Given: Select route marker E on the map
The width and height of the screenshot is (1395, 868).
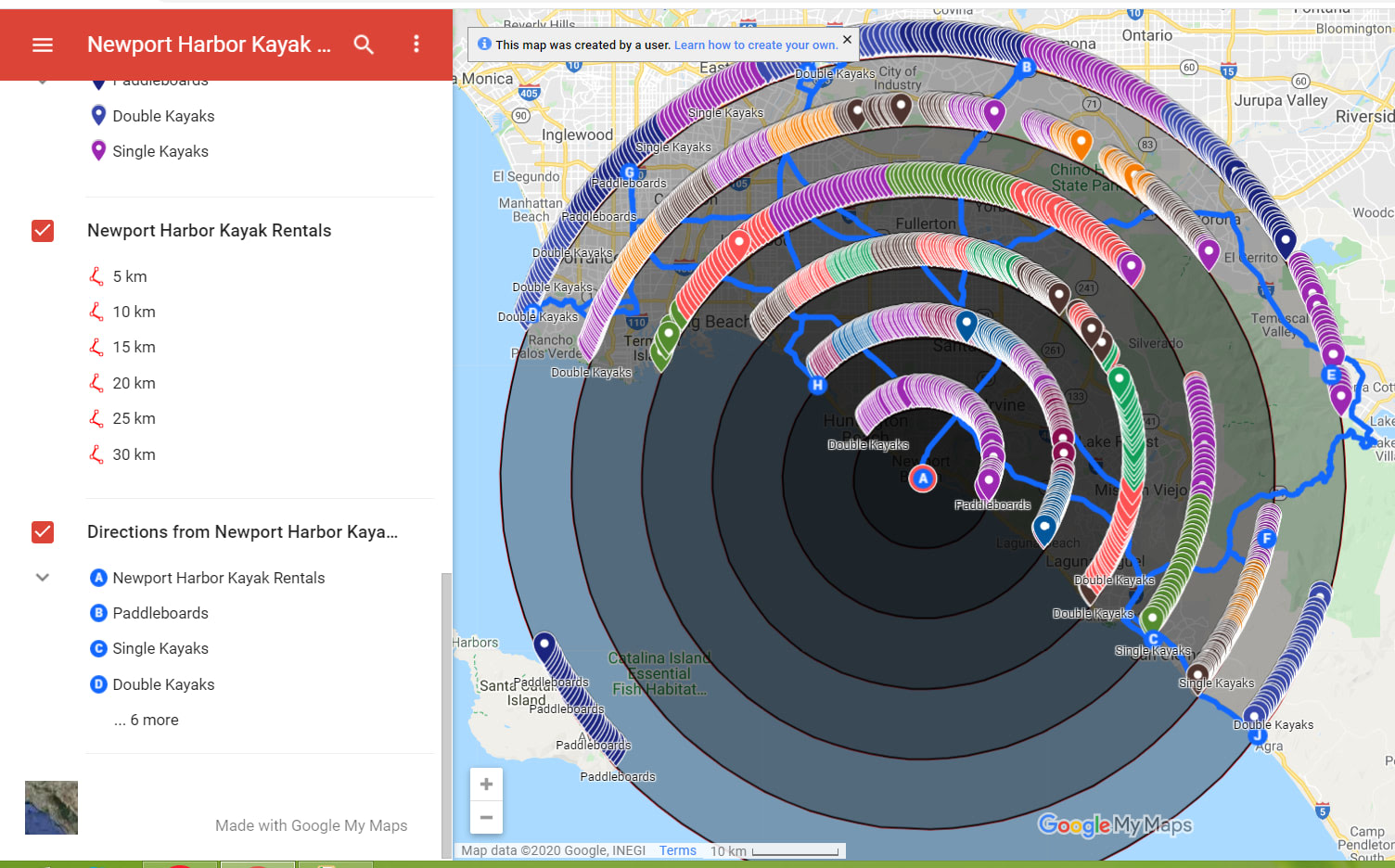Looking at the screenshot, I should 1331,375.
